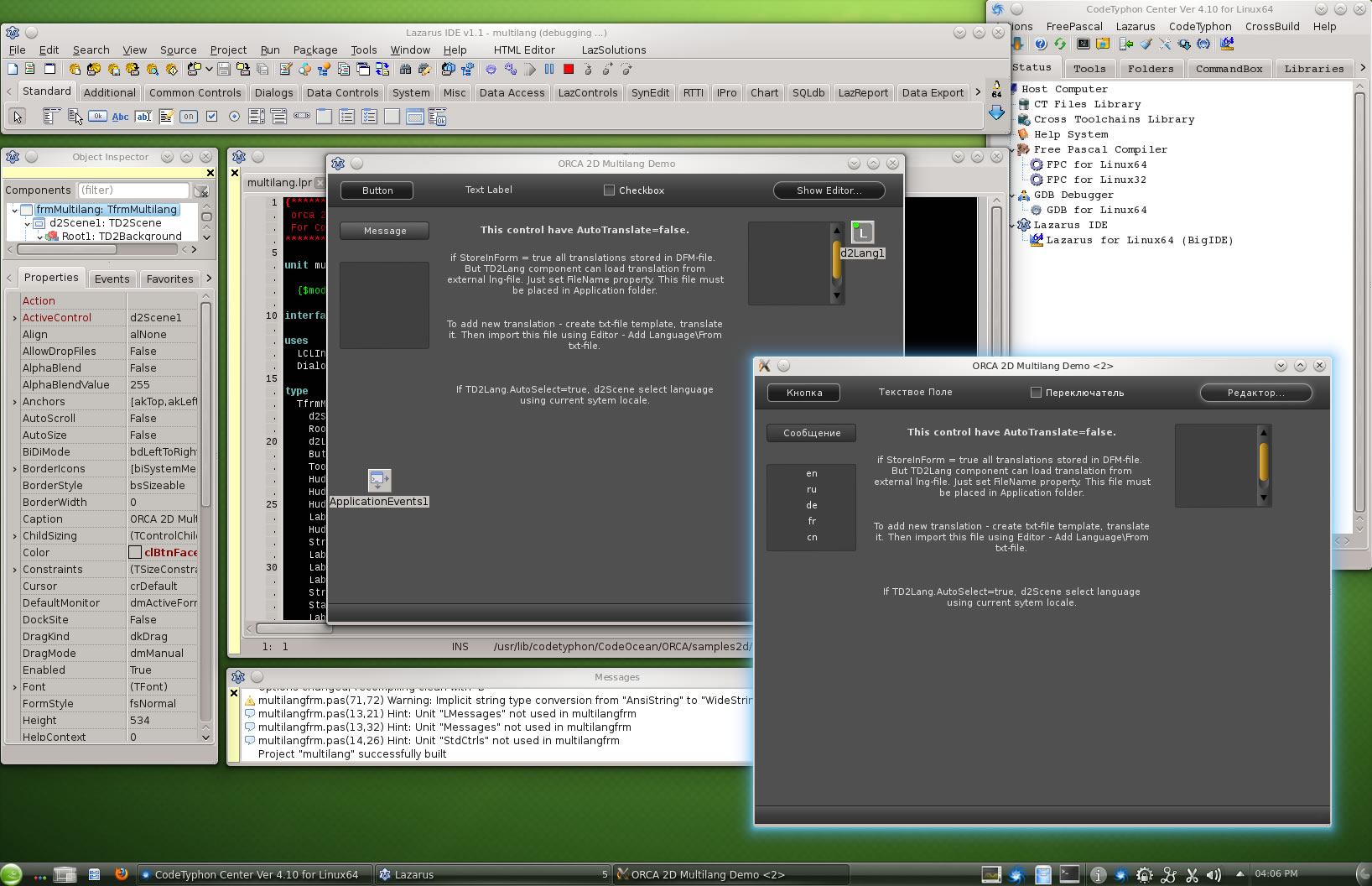Collapse the d2Scene1 node in Object Inspector
The height and width of the screenshot is (886, 1372).
28,223
